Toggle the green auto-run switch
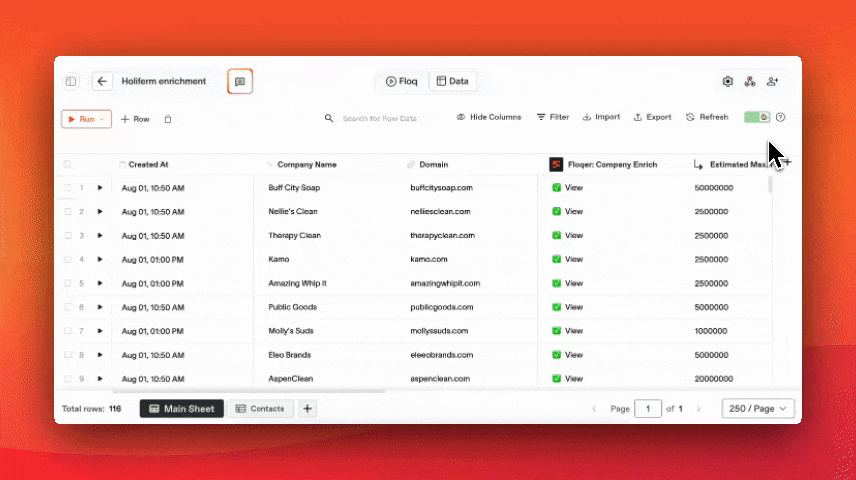The image size is (856, 480). point(757,117)
